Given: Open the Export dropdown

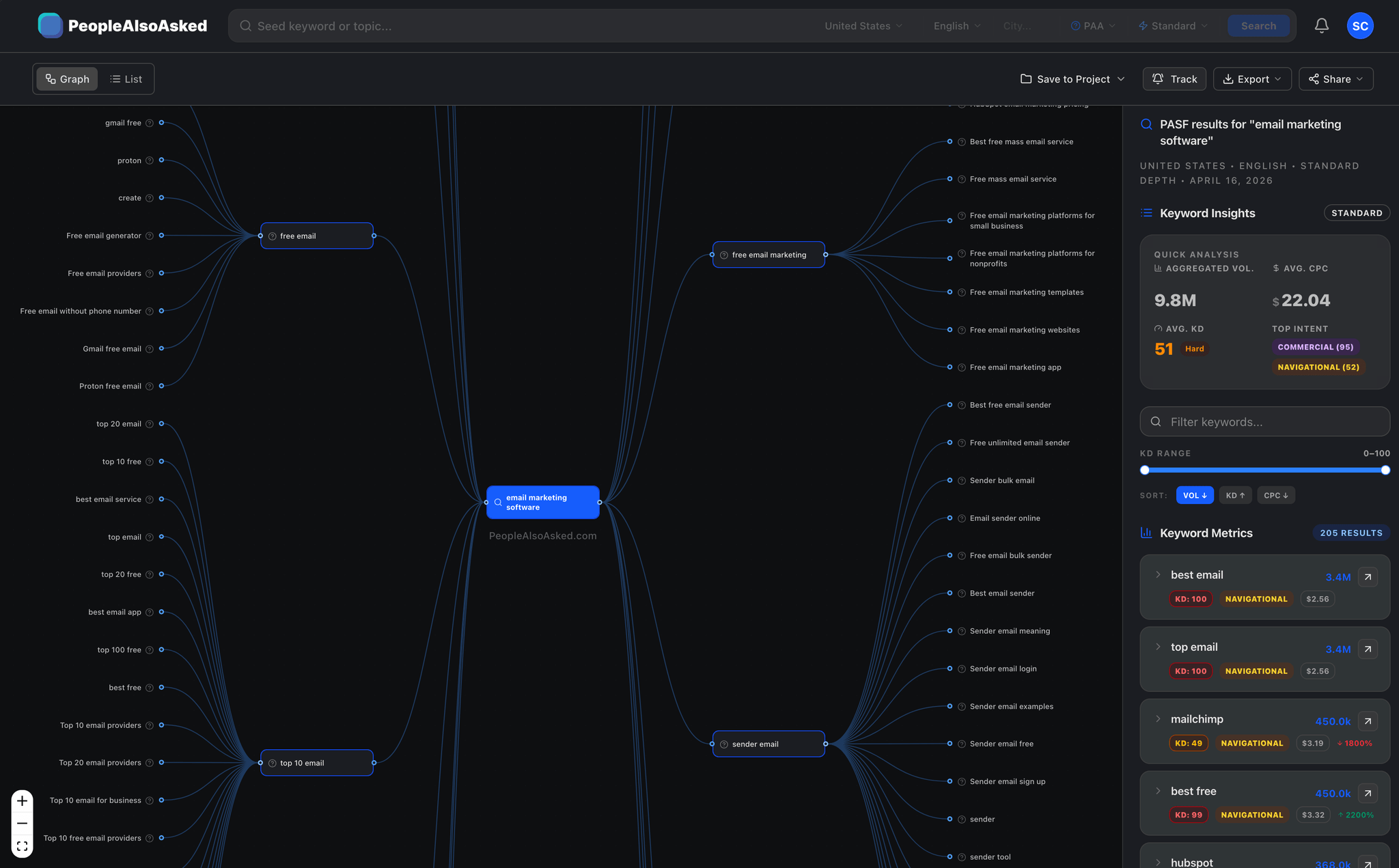Looking at the screenshot, I should (1252, 79).
